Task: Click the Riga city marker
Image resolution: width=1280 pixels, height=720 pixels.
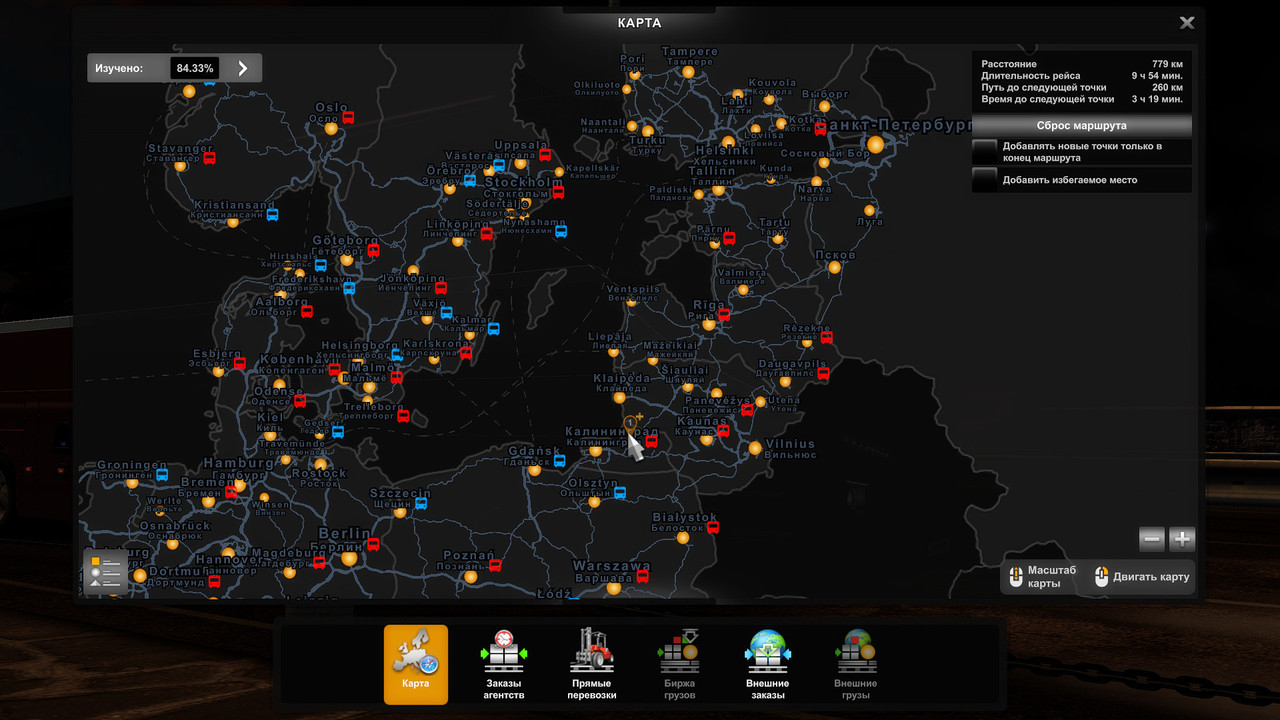Action: coord(708,324)
